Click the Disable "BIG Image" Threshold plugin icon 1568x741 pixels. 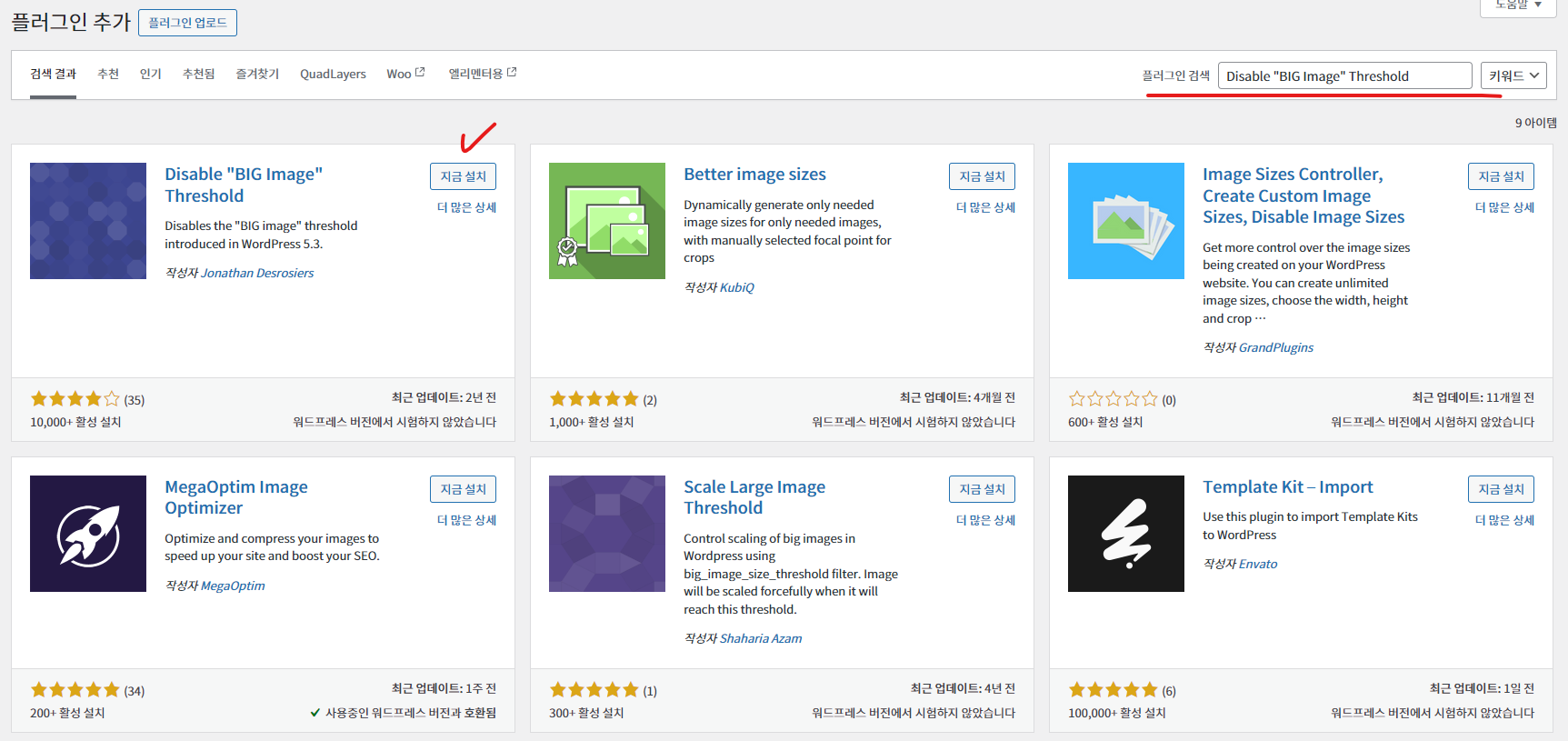[x=88, y=221]
